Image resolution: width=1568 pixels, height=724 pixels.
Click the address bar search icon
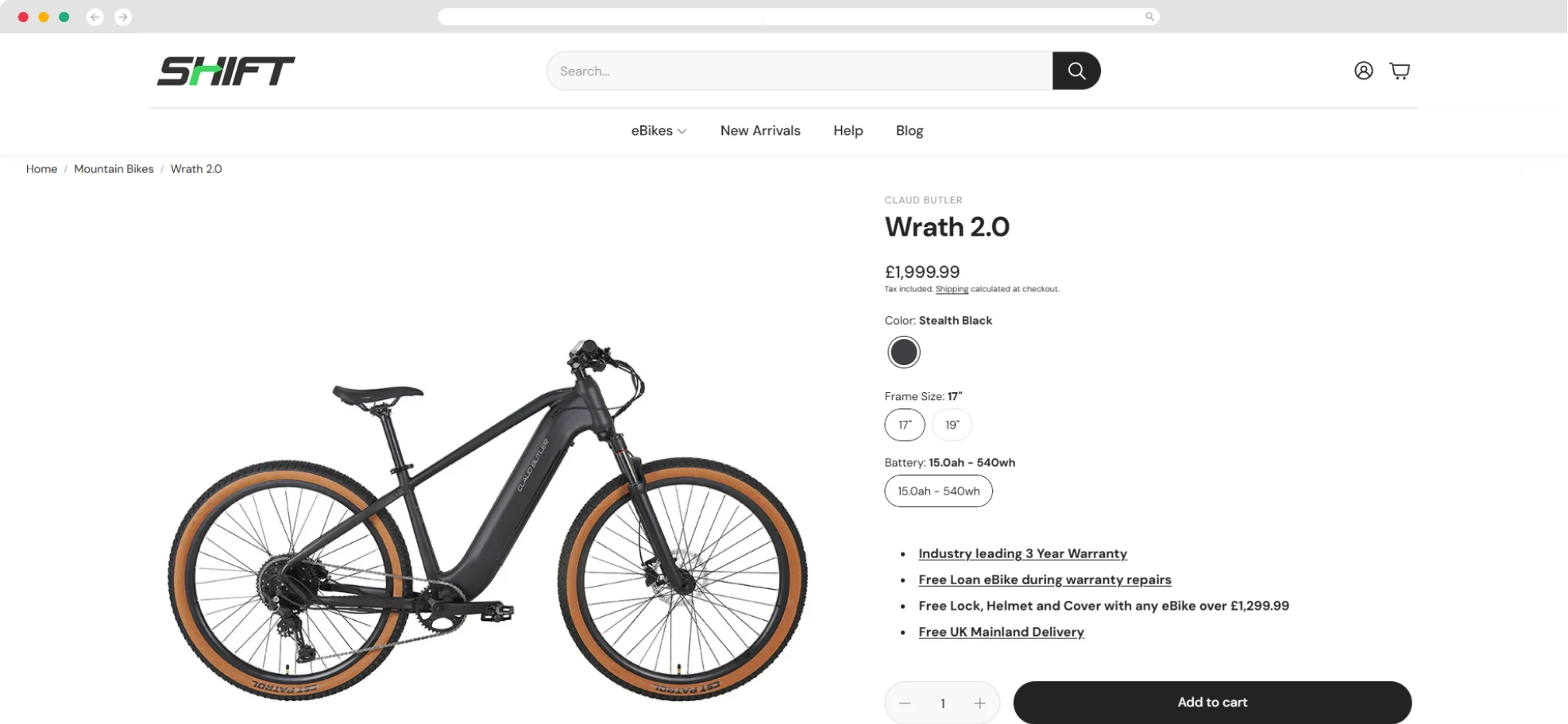1149,17
